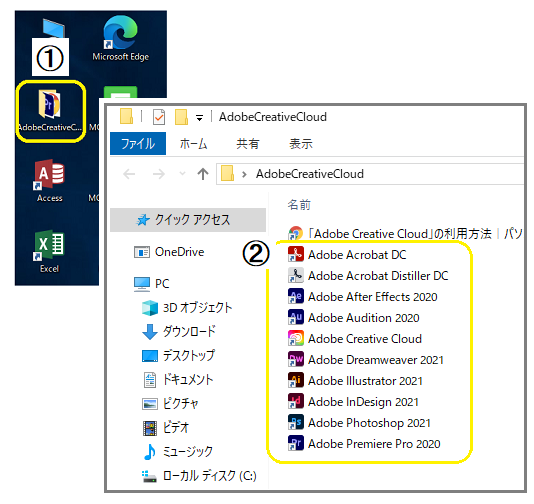Select the 'Adobe Audition 2020' file name

pyautogui.click(x=364, y=318)
